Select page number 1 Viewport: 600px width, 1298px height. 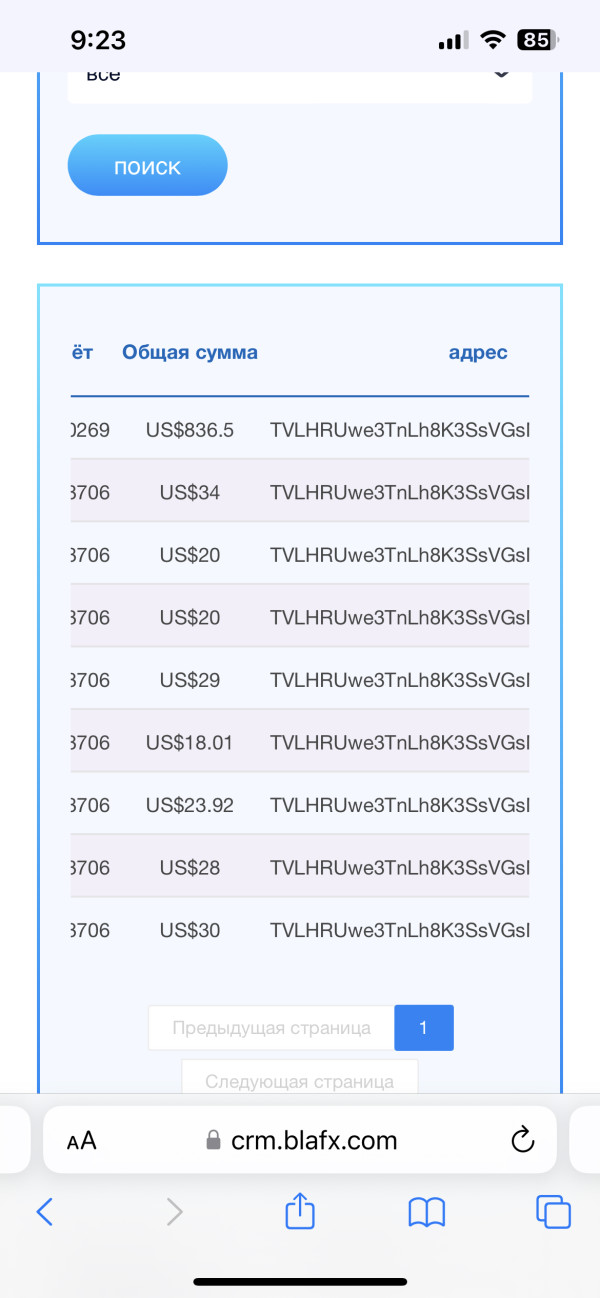[424, 1028]
